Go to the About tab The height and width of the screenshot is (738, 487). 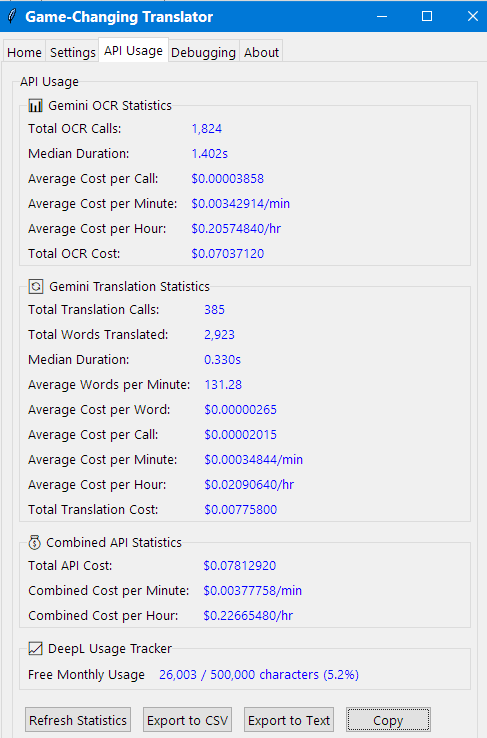click(x=261, y=52)
